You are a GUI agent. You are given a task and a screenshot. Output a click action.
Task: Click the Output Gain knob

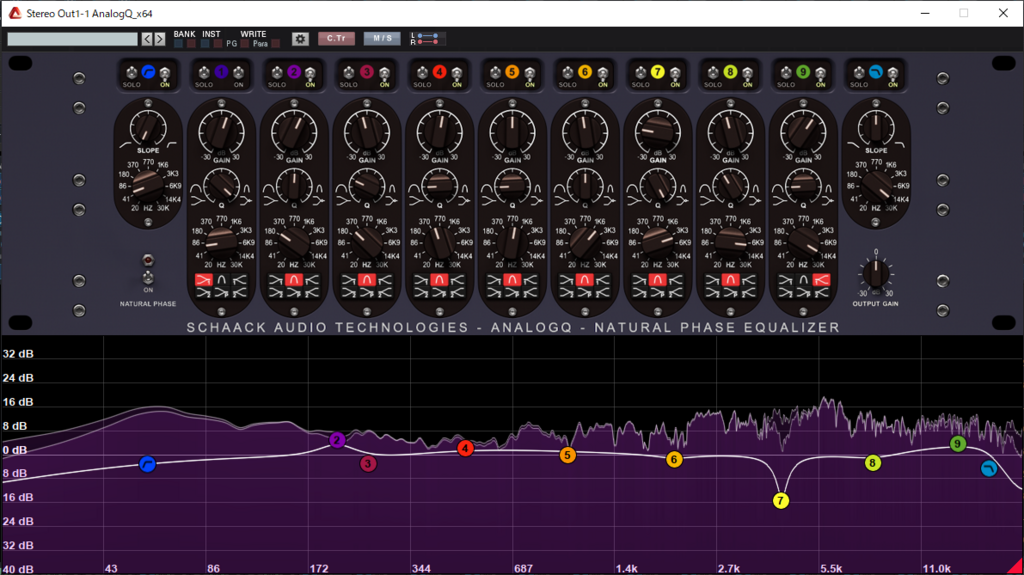(x=875, y=273)
